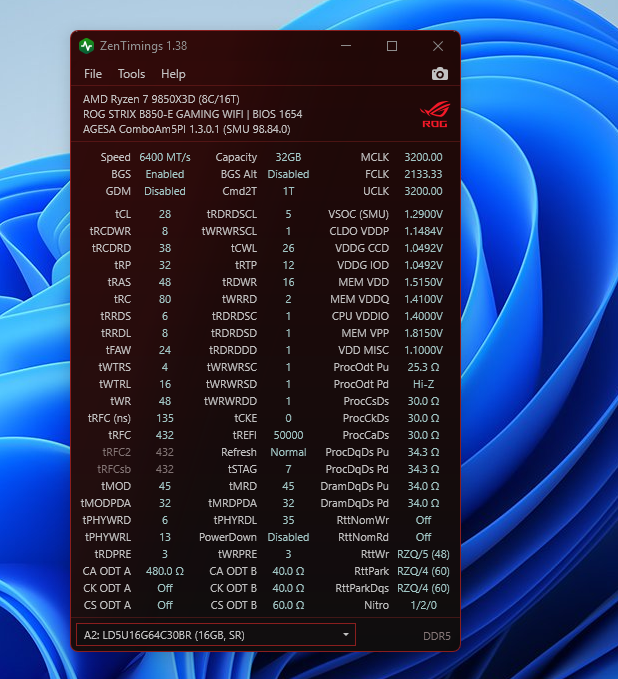Click the ProcDqDs Pu value 34.3 Ω
This screenshot has width=618, height=679.
pyautogui.click(x=423, y=452)
